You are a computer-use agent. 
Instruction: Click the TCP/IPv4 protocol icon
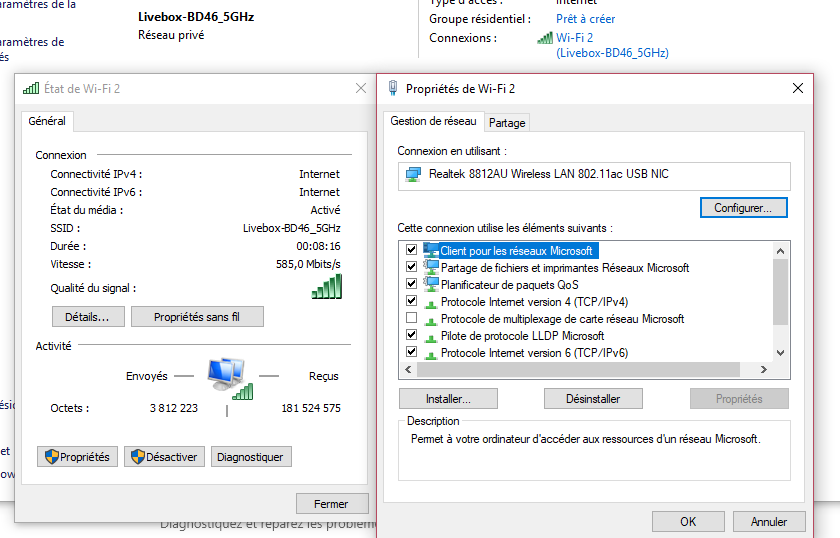tap(430, 304)
